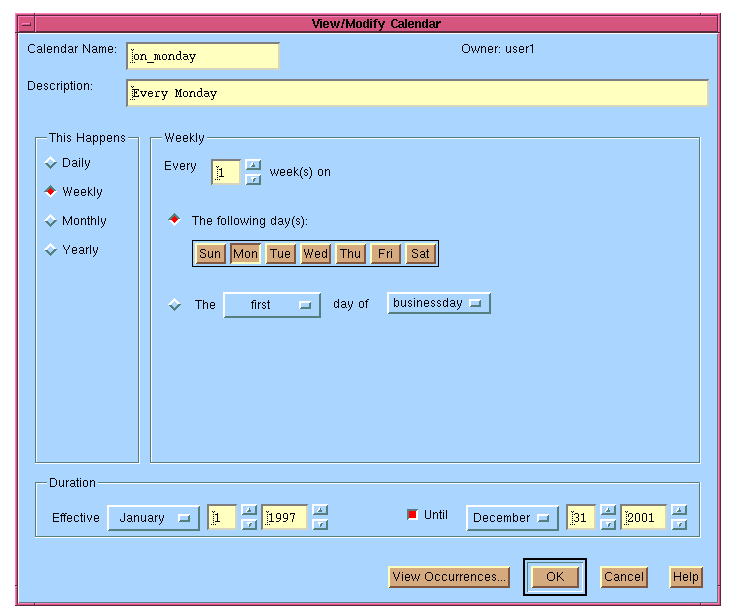Toggle the Tue day button
Image resolution: width=736 pixels, height=615 pixels.
pyautogui.click(x=280, y=254)
